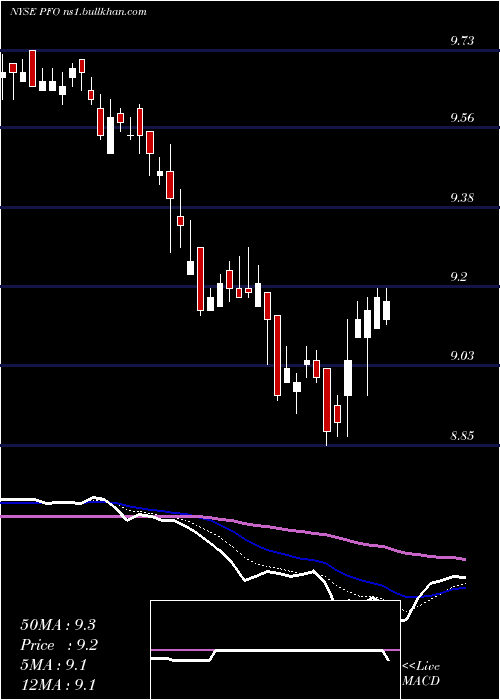Click the NYSE PFO ns1.bullkhan.com header text
500x700 pixels.
[78, 12]
